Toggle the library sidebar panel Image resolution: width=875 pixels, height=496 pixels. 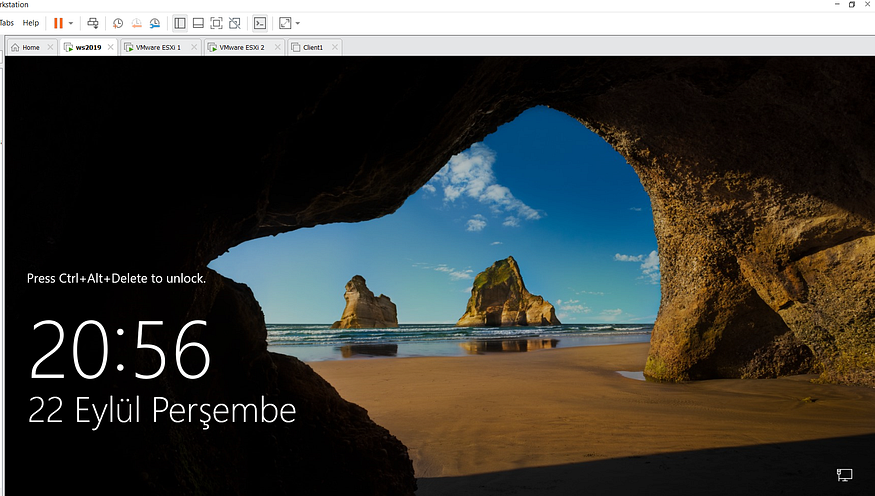coord(180,23)
